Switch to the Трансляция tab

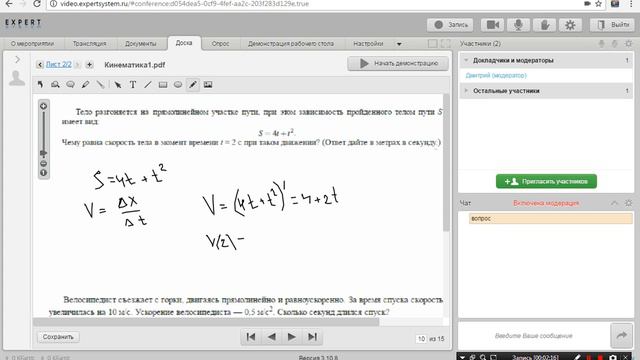(89, 43)
